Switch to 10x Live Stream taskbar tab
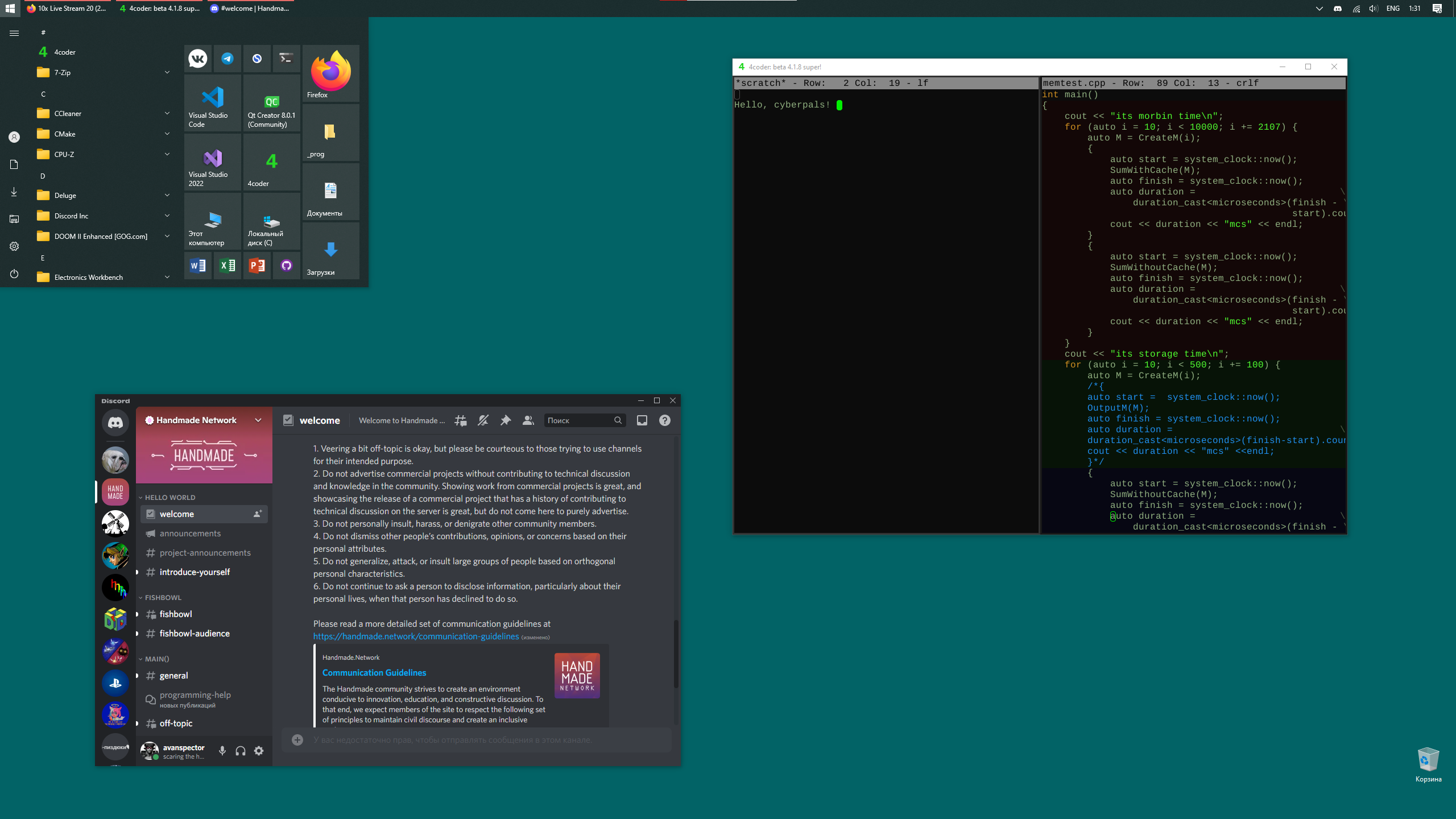Screen dimensions: 1456x819 (67, 9)
